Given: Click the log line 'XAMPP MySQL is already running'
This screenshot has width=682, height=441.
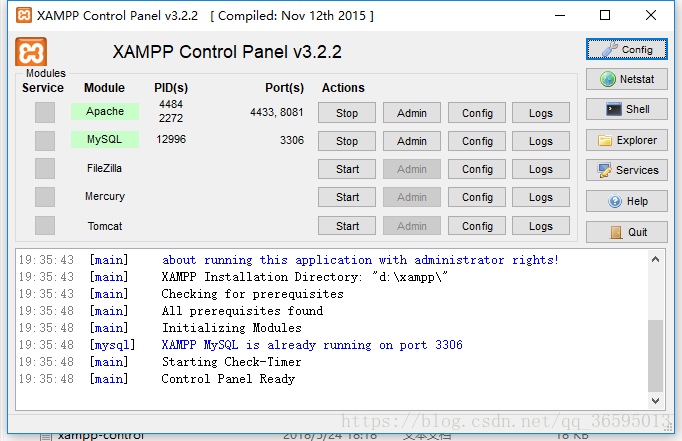Looking at the screenshot, I should click(312, 345).
